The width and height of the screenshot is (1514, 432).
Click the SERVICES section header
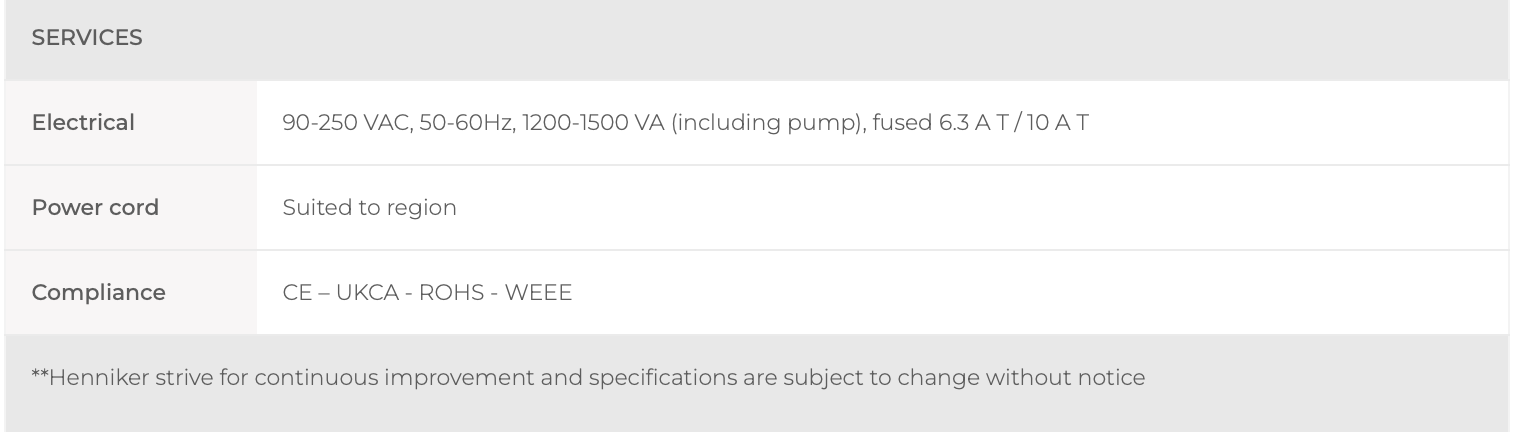pos(88,39)
